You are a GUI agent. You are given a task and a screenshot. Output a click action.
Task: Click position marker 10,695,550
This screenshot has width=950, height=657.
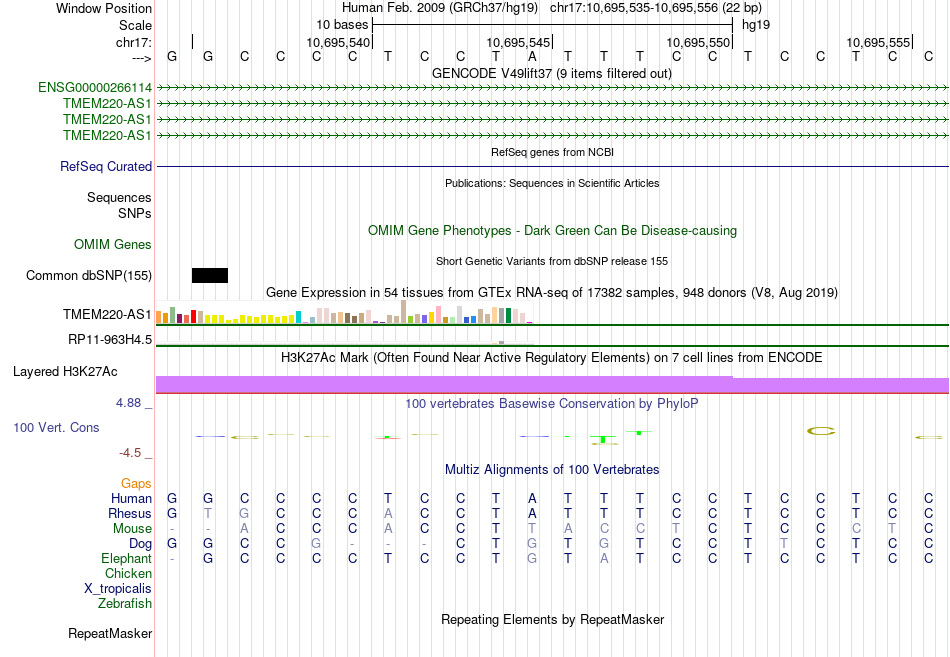coord(698,42)
